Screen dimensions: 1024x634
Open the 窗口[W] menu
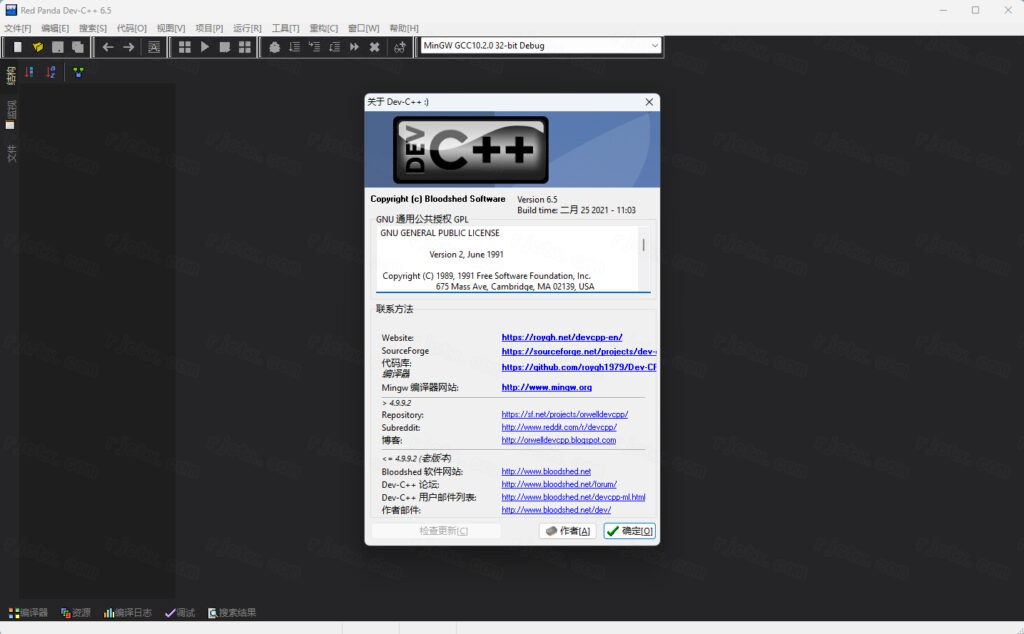pos(363,28)
